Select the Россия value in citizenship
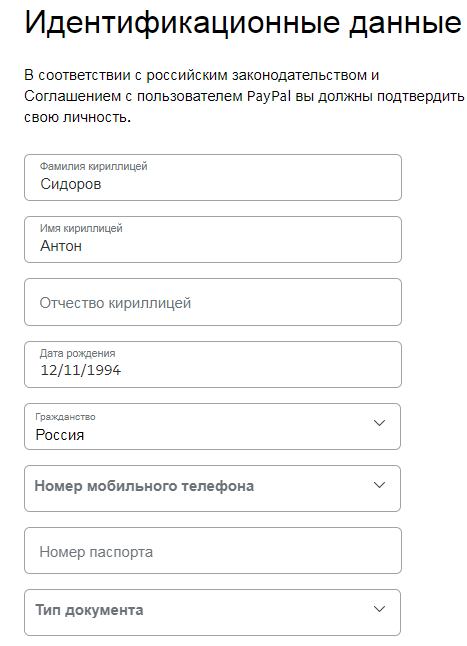 point(60,435)
